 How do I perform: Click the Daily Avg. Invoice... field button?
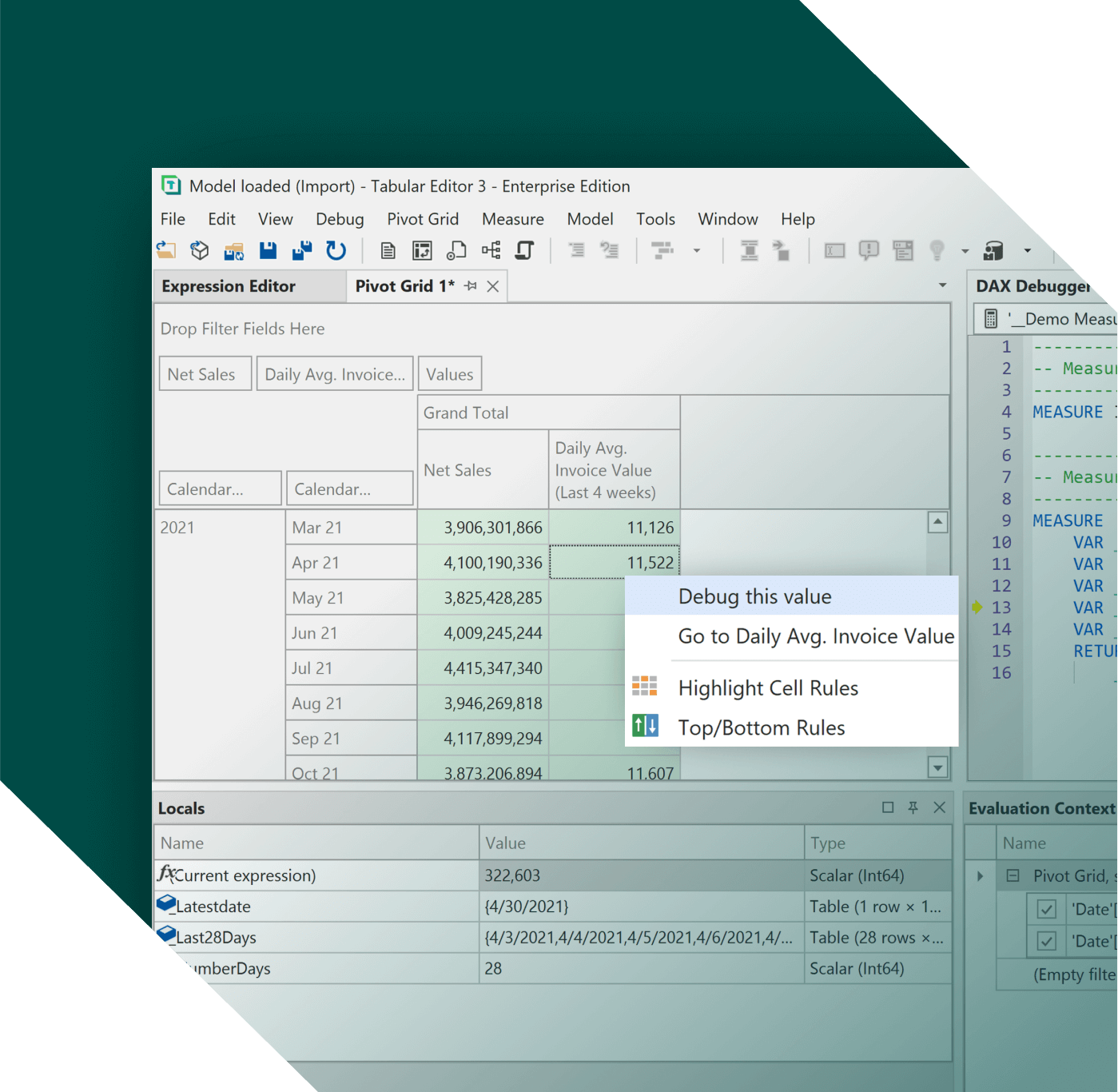pos(335,374)
